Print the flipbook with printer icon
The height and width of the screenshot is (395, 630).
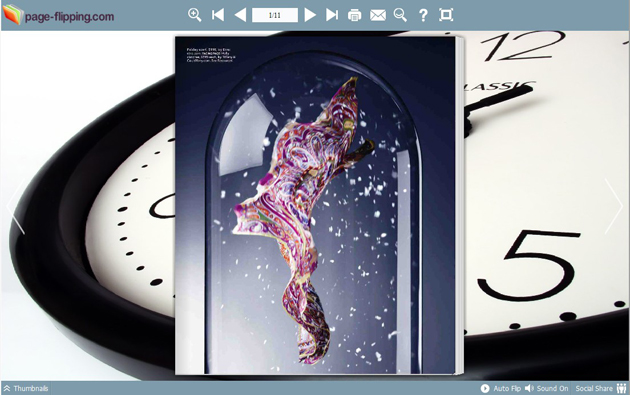[x=354, y=15]
